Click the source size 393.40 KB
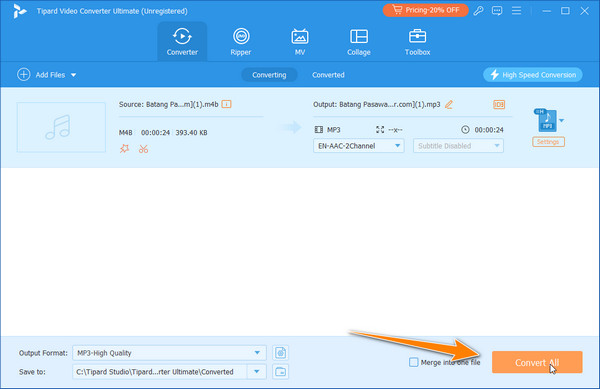The height and width of the screenshot is (389, 600). click(x=191, y=133)
